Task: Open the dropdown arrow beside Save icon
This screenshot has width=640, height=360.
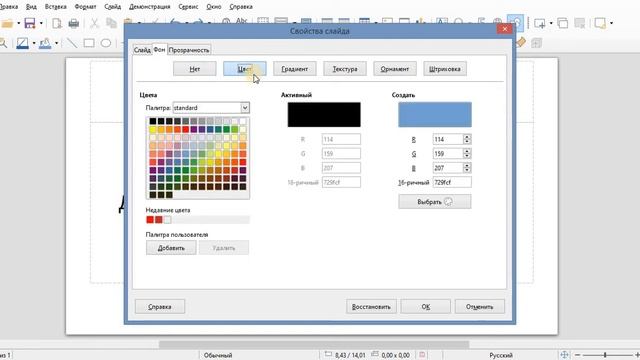Action: coord(41,23)
